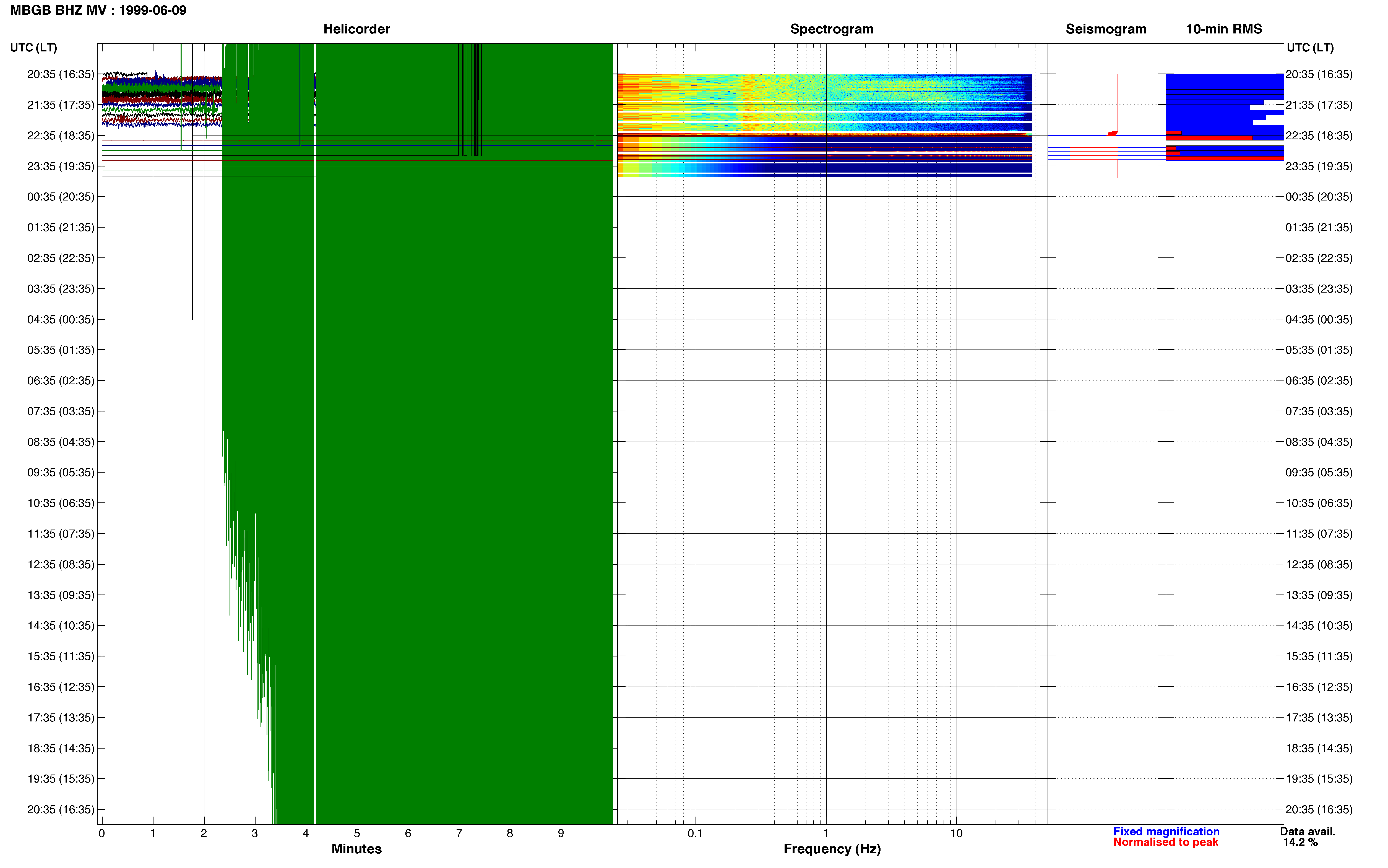Click the 05:35 (01:35) label on the Helicorder axis
This screenshot has height=868, width=1388.
[61, 350]
